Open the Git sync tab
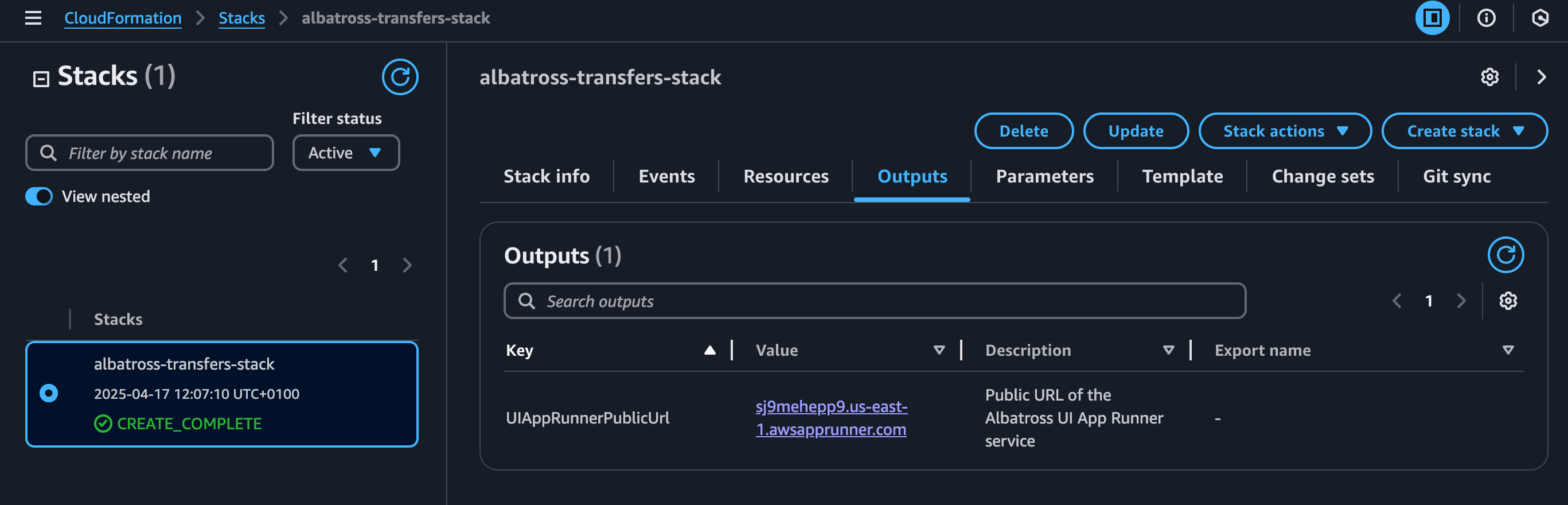 click(x=1456, y=177)
